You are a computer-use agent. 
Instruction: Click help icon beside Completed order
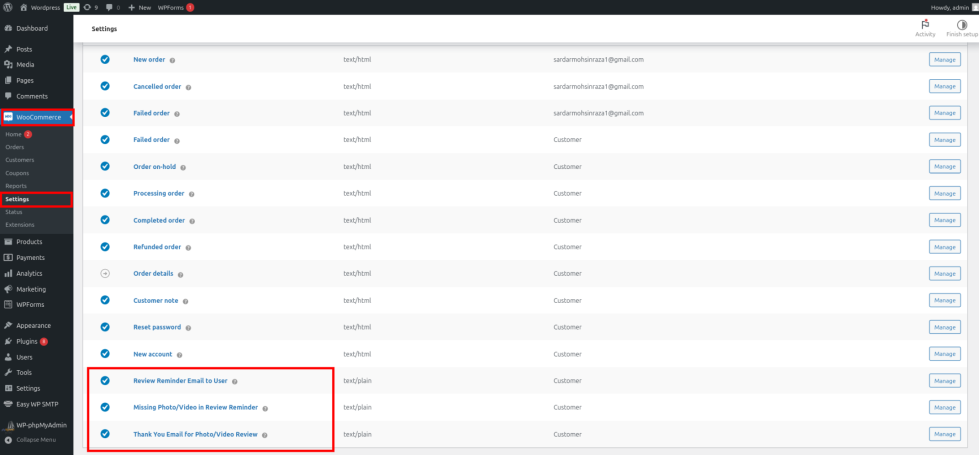point(192,221)
